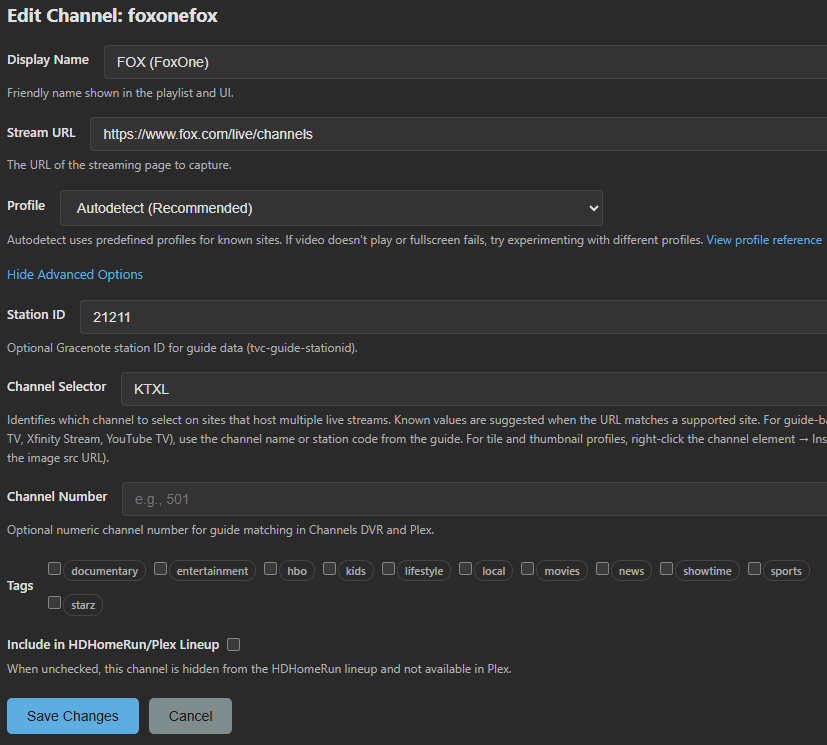
Task: Open the Profile dropdown
Action: [331, 208]
